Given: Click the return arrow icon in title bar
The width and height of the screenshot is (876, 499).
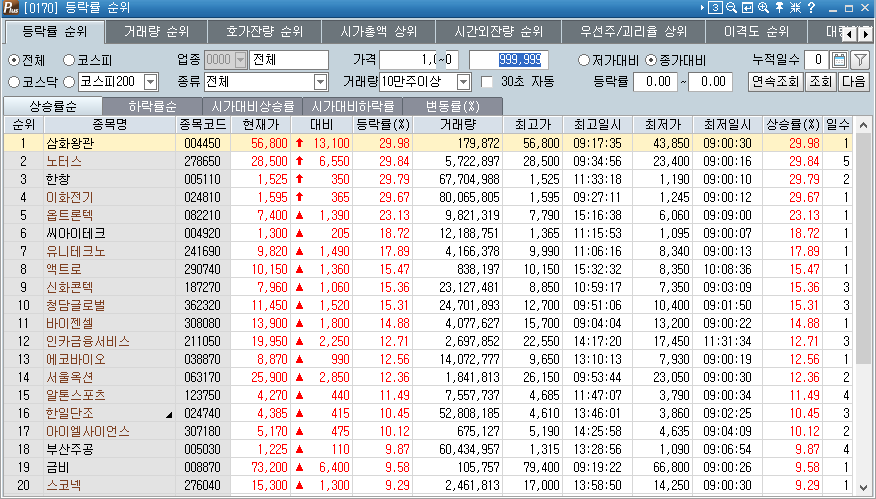Looking at the screenshot, I should point(748,8).
